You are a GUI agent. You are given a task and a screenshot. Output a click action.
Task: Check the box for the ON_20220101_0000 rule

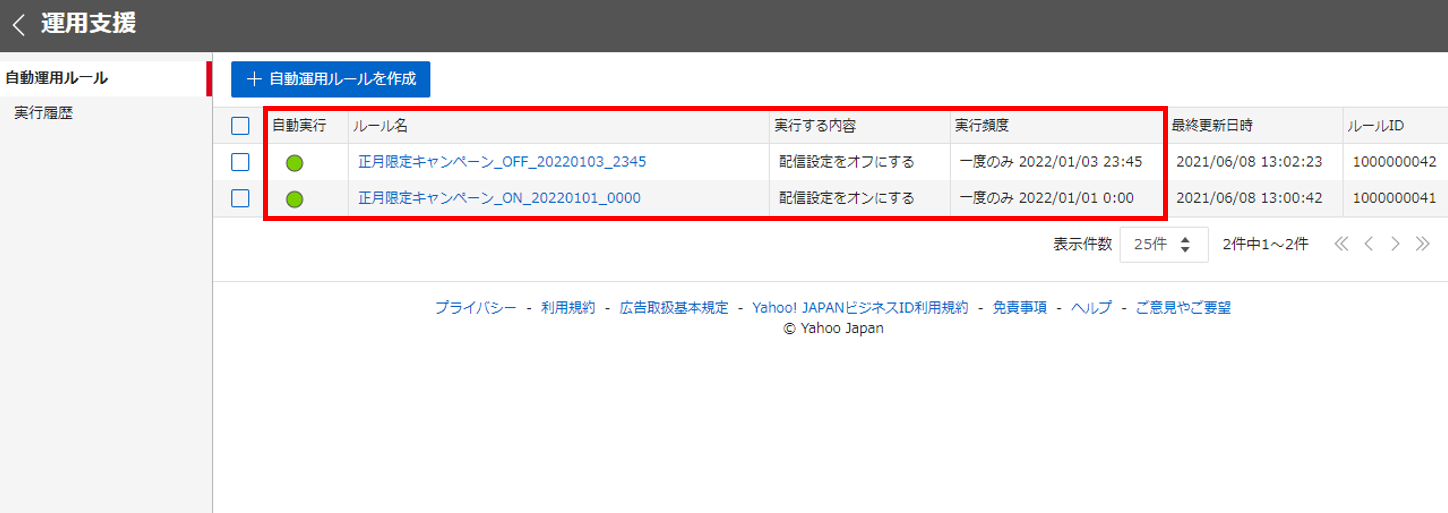(x=240, y=198)
